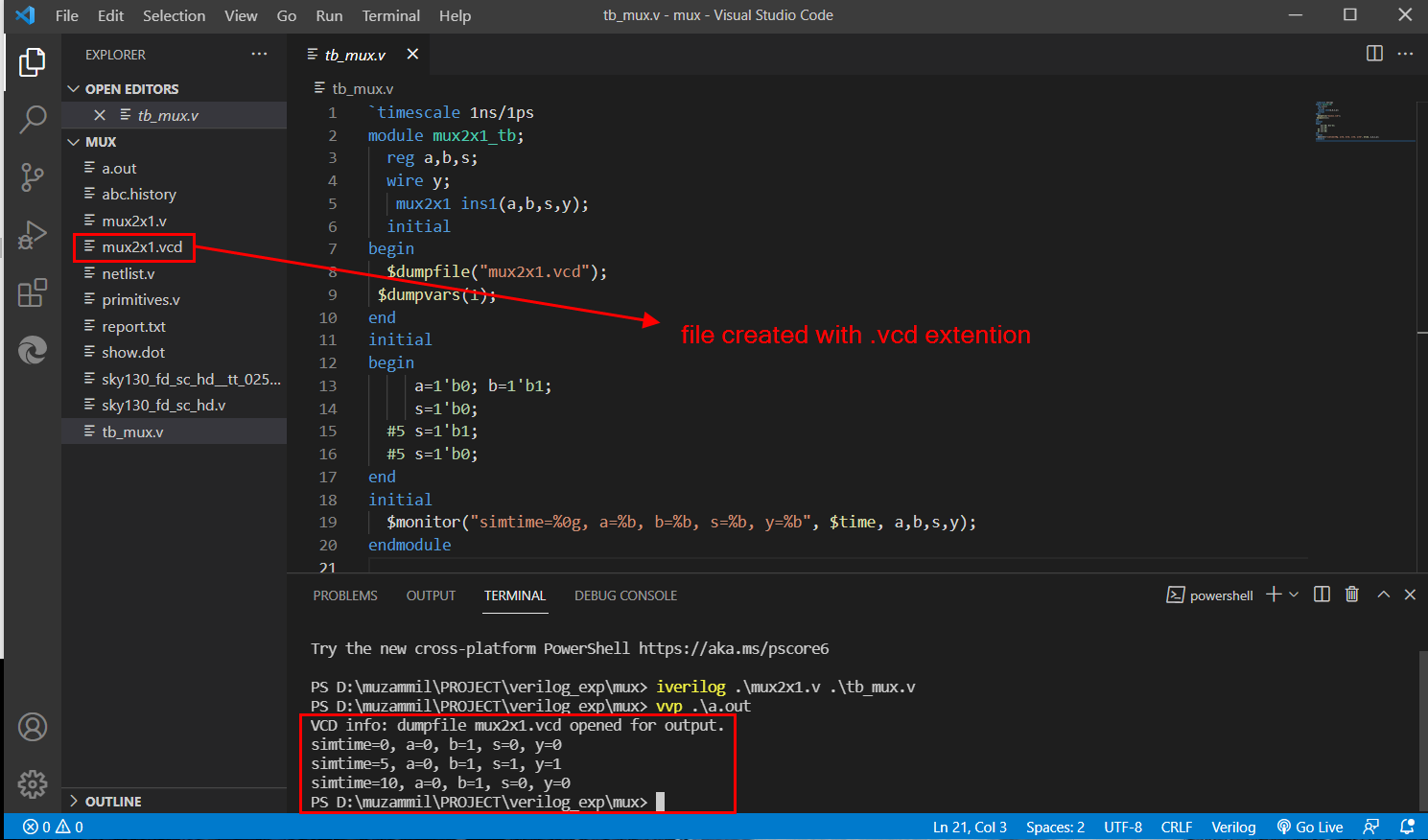Add a new terminal with plus icon
This screenshot has height=840, width=1428.
(x=1274, y=595)
